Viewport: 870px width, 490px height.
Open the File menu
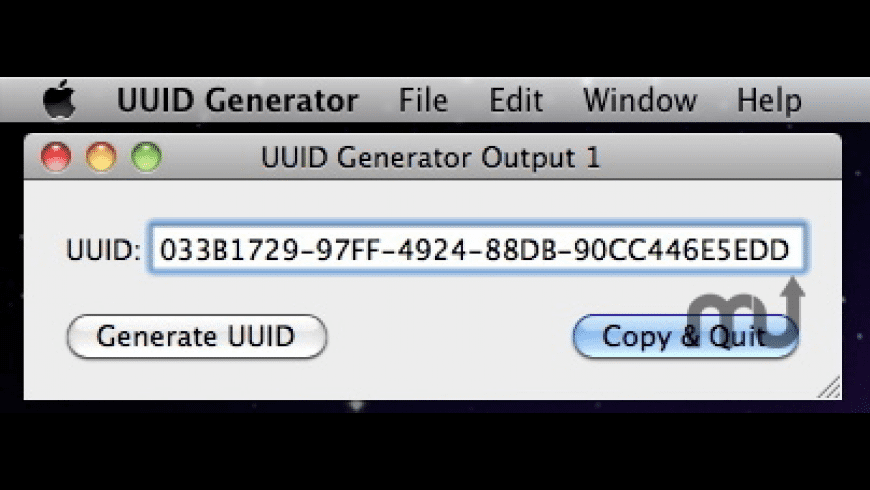422,101
